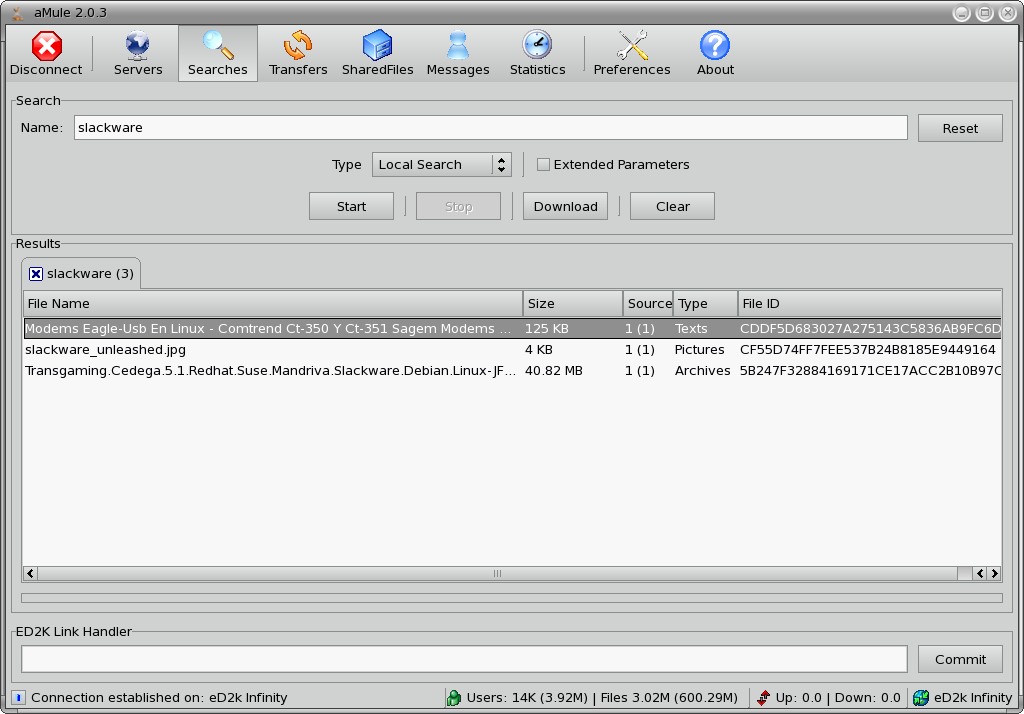Sort results by Size column

[x=573, y=304]
